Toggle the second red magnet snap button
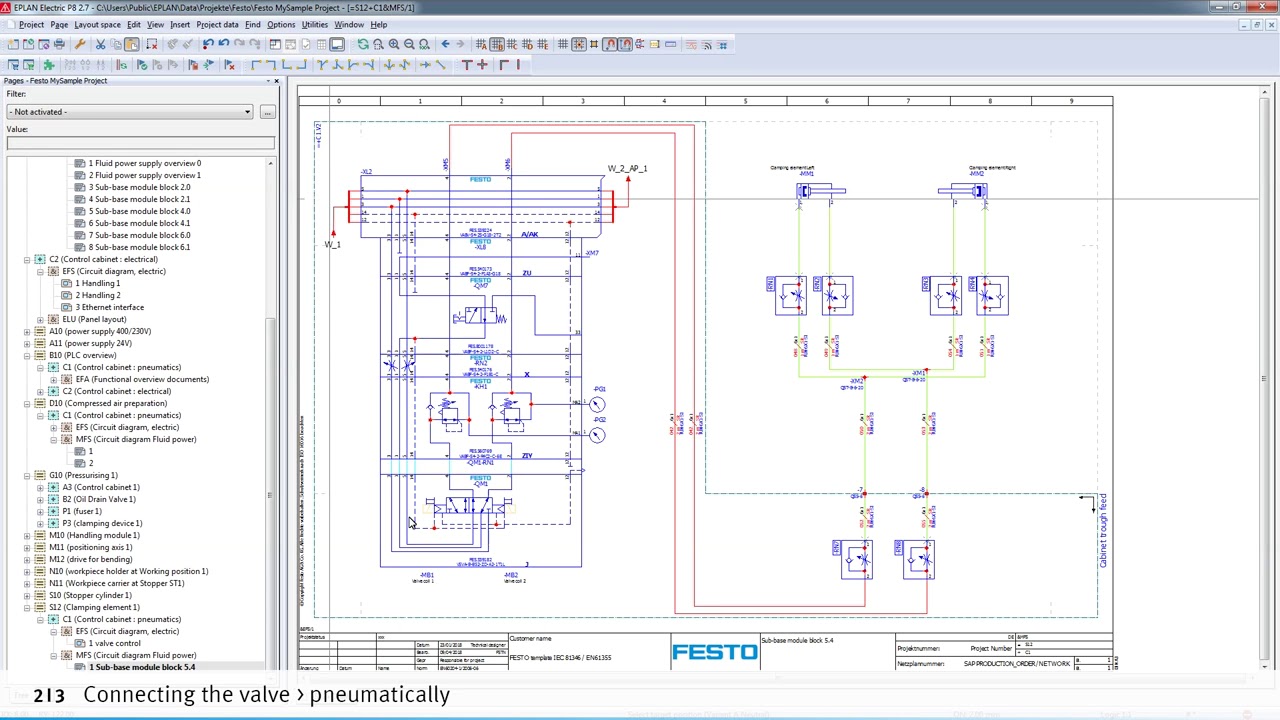The width and height of the screenshot is (1280, 720). 626,44
